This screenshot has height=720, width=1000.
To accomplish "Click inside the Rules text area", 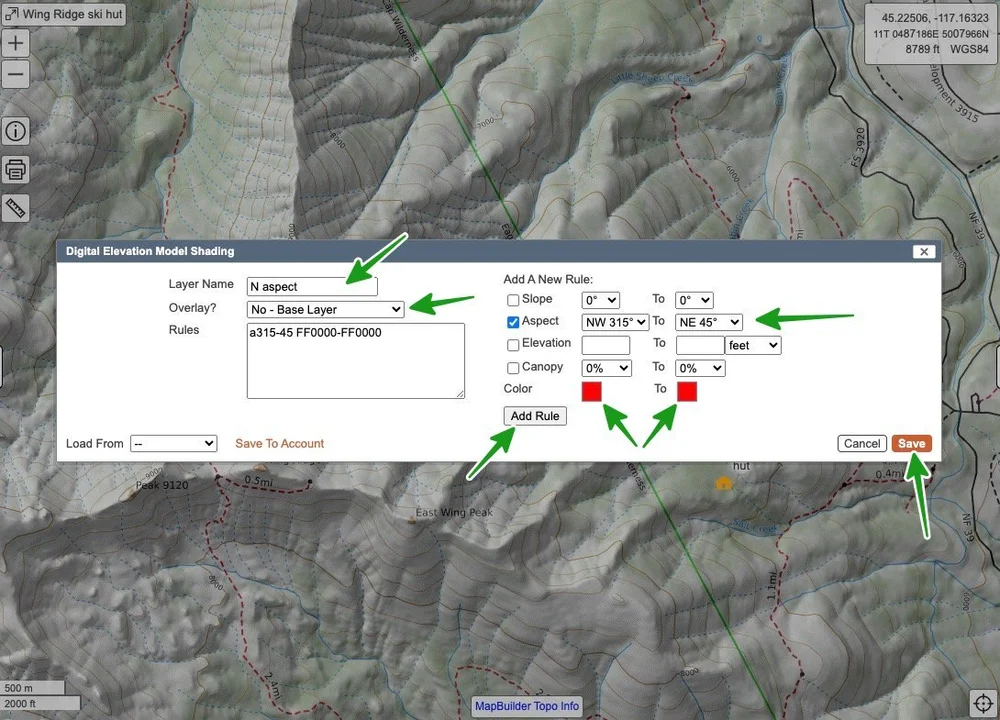I will [x=355, y=360].
